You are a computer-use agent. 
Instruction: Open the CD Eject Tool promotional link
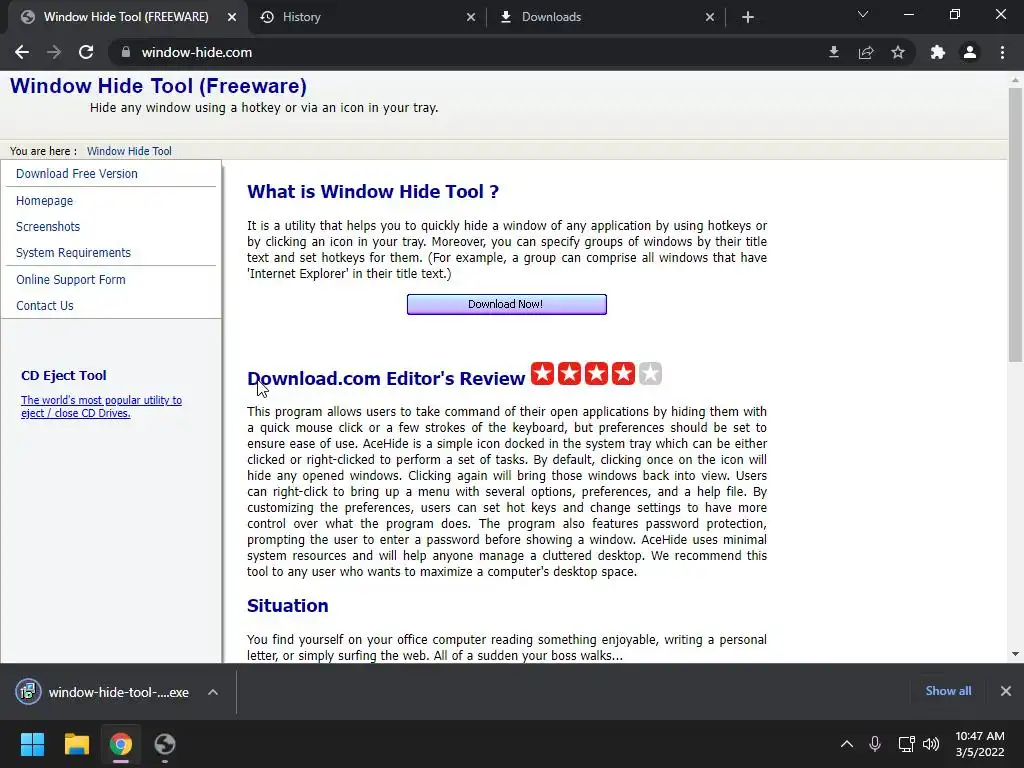(101, 406)
